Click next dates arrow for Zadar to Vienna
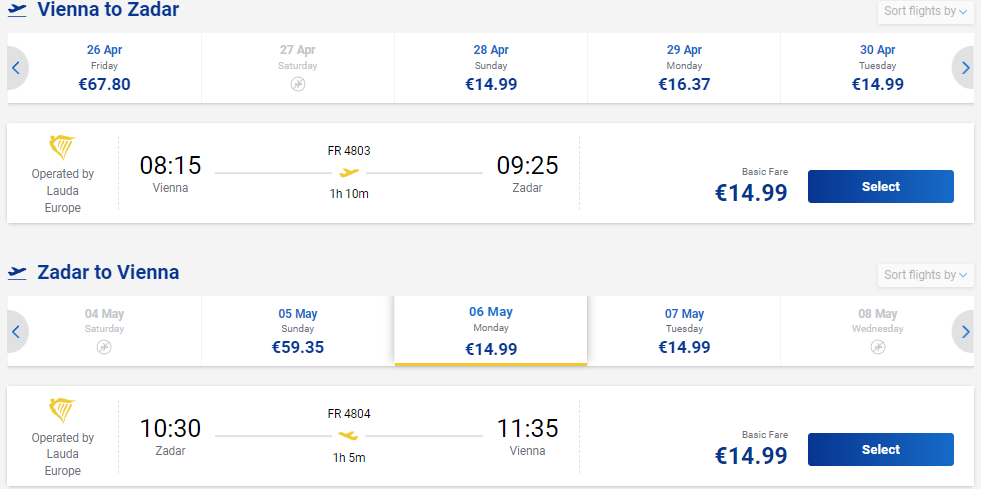This screenshot has width=981, height=489. point(964,331)
